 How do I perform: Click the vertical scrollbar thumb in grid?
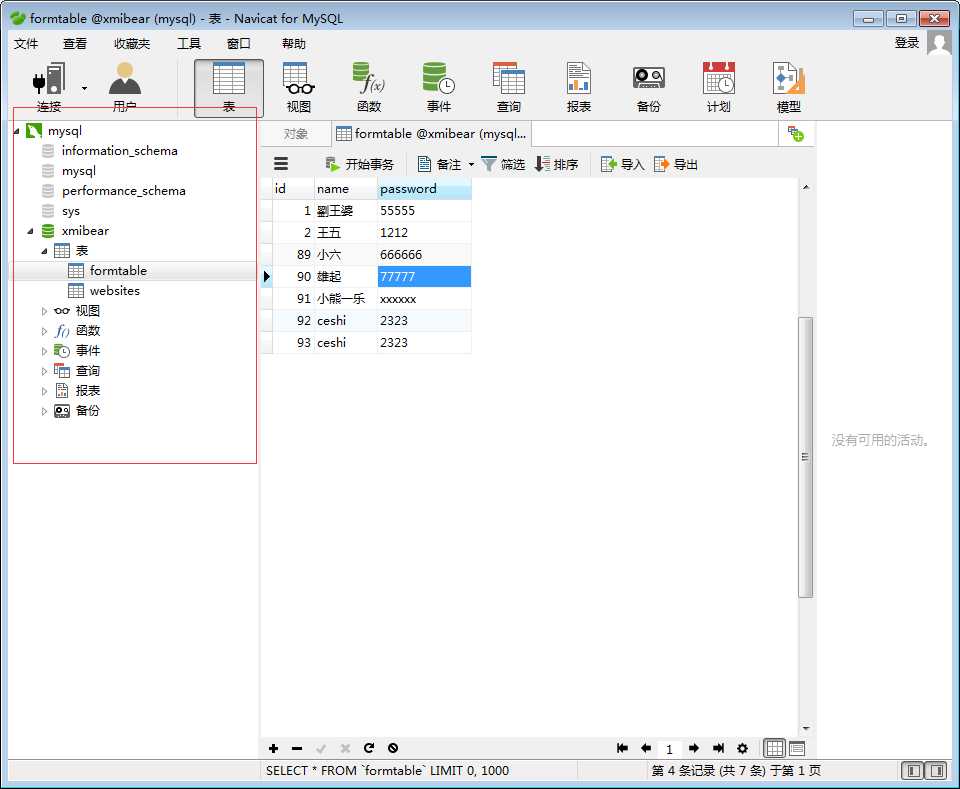point(806,457)
